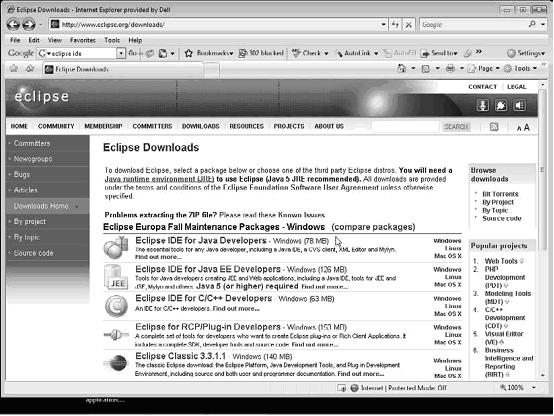This screenshot has height=416, width=554.
Task: Expand the Home icon dropdown arrow
Action: click(x=413, y=68)
